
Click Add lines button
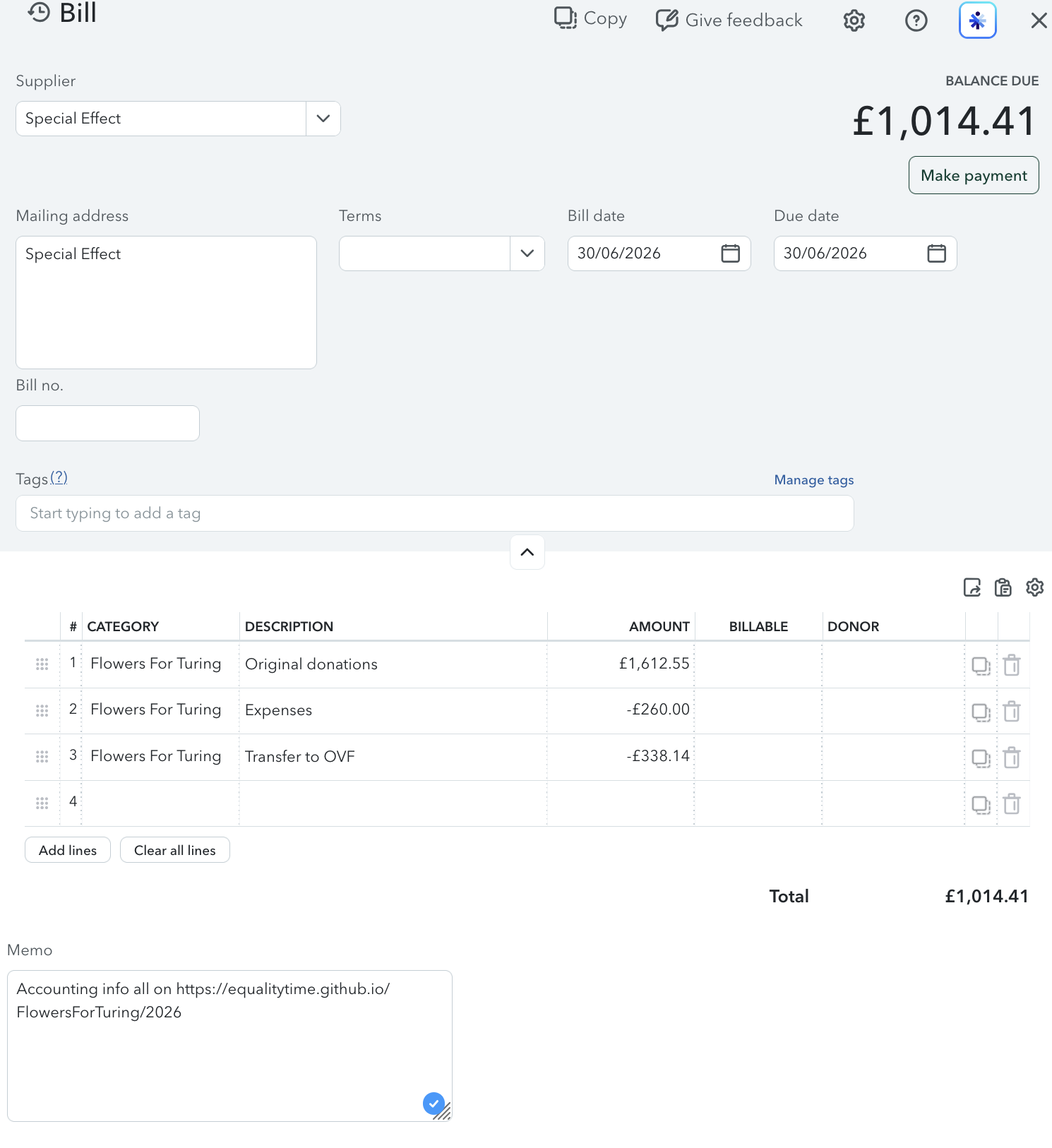click(x=68, y=850)
